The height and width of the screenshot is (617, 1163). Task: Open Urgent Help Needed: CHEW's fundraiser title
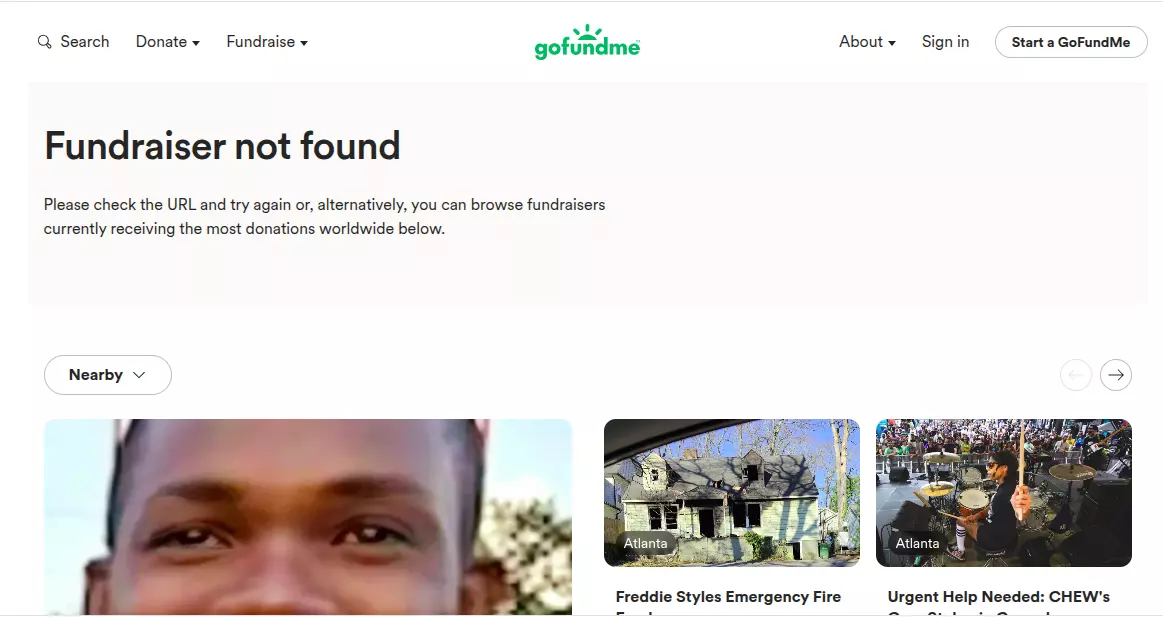click(x=998, y=597)
